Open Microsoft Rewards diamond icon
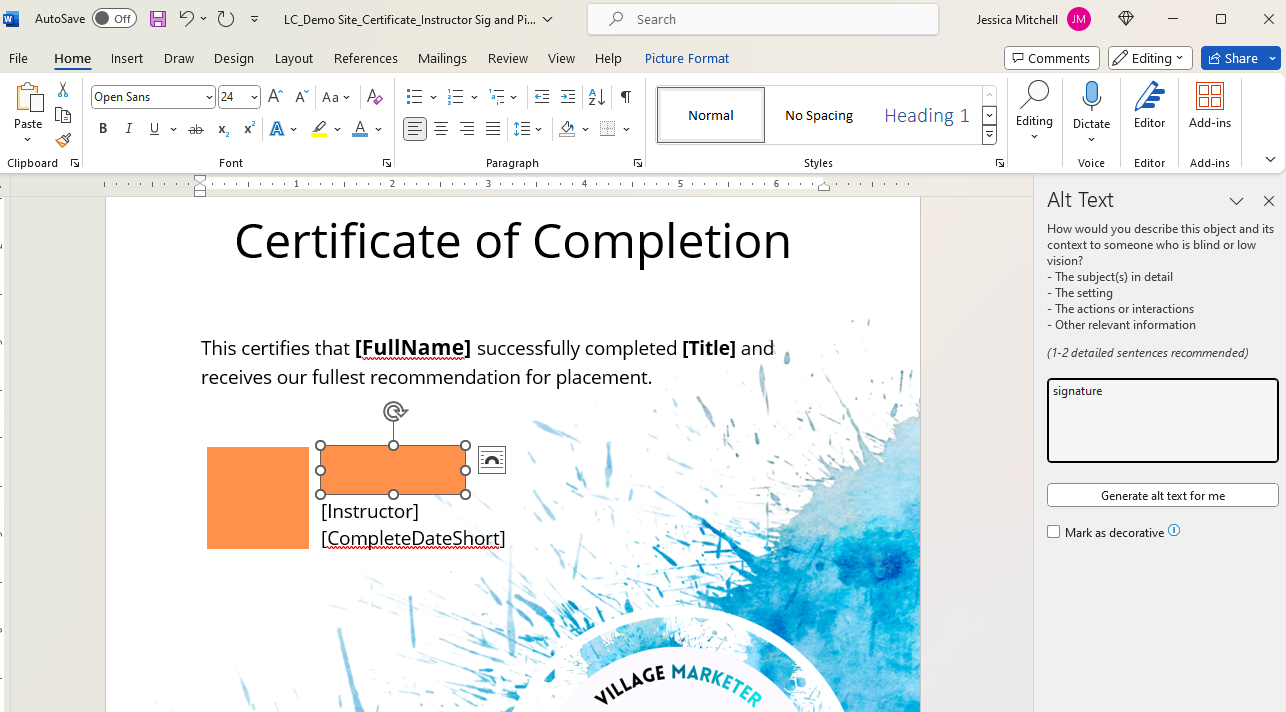 [x=1126, y=19]
